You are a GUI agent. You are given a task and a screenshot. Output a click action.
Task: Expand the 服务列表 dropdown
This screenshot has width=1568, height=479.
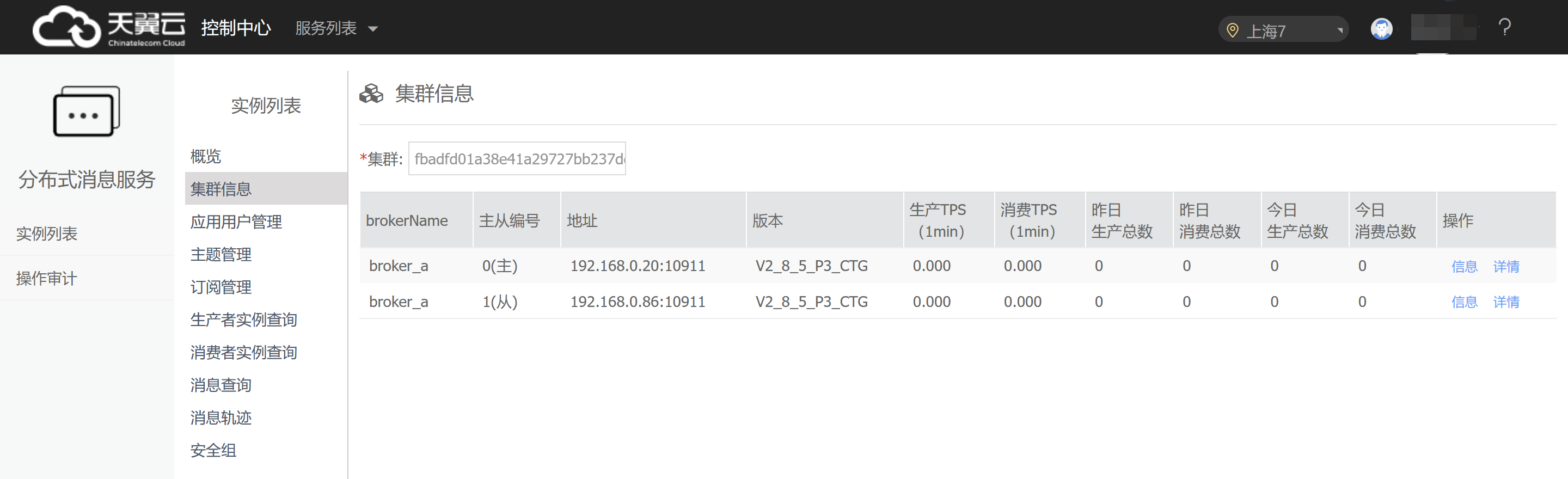tap(336, 29)
